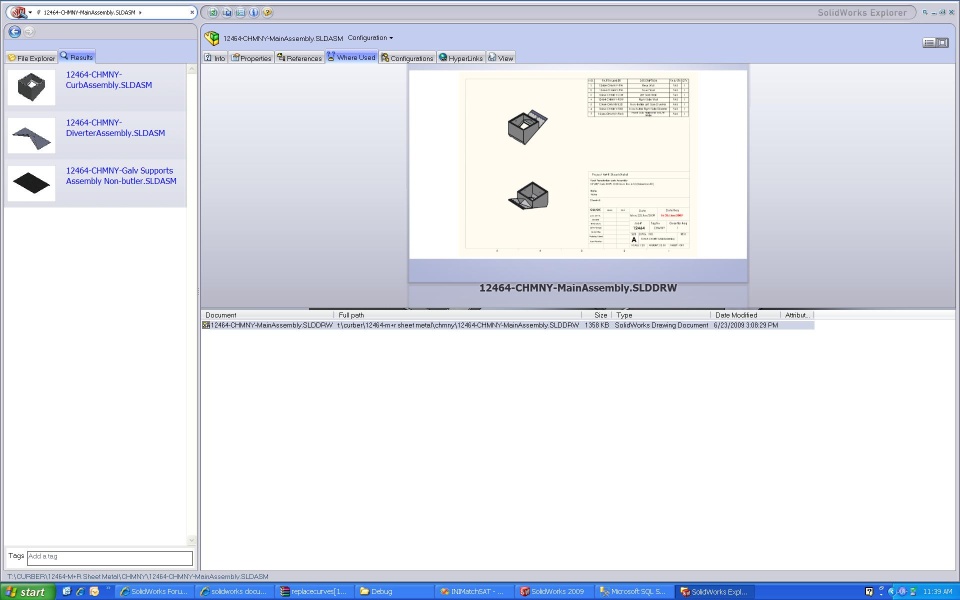Switch to thumbnail preview view icon
The height and width of the screenshot is (600, 960).
[942, 42]
